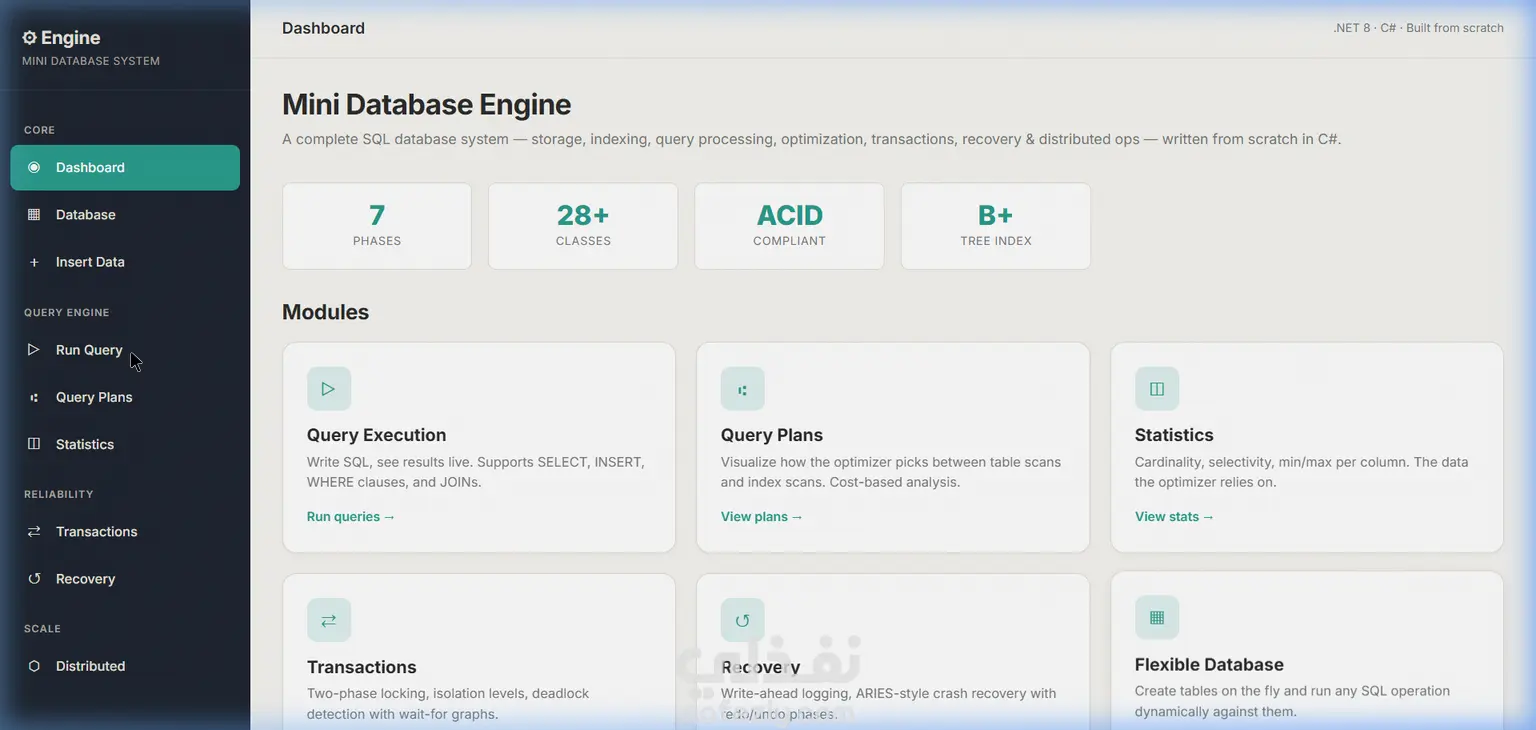This screenshot has height=730, width=1536.
Task: Click the Dashboard radio-dot icon in sidebar
Action: tap(34, 167)
